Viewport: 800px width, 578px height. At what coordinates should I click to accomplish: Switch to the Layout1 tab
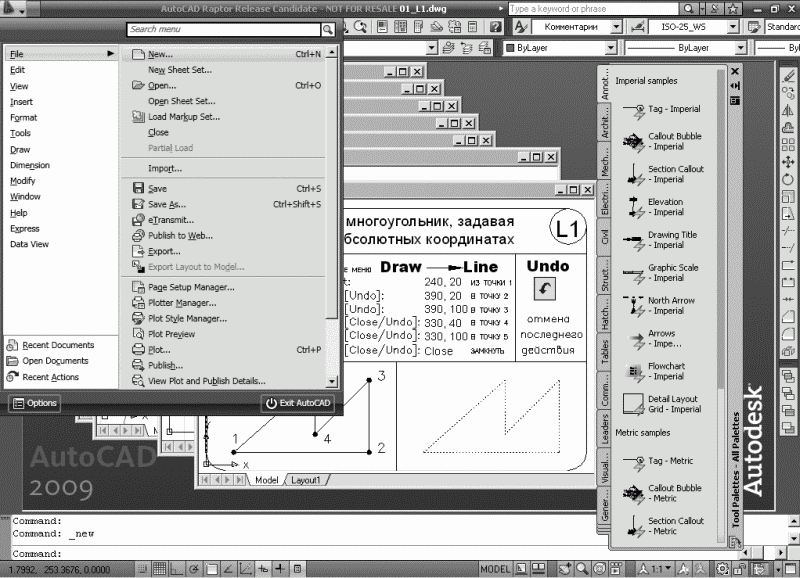pyautogui.click(x=306, y=480)
